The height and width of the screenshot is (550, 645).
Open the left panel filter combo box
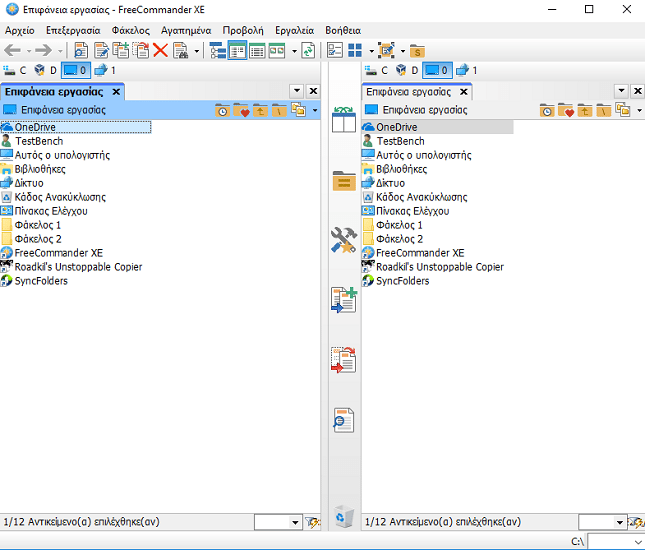[x=278, y=522]
